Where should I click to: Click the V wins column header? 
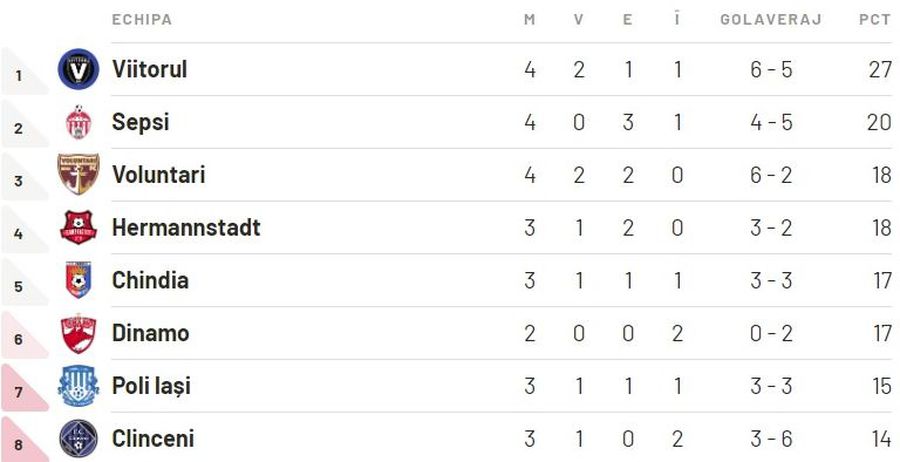coord(579,20)
